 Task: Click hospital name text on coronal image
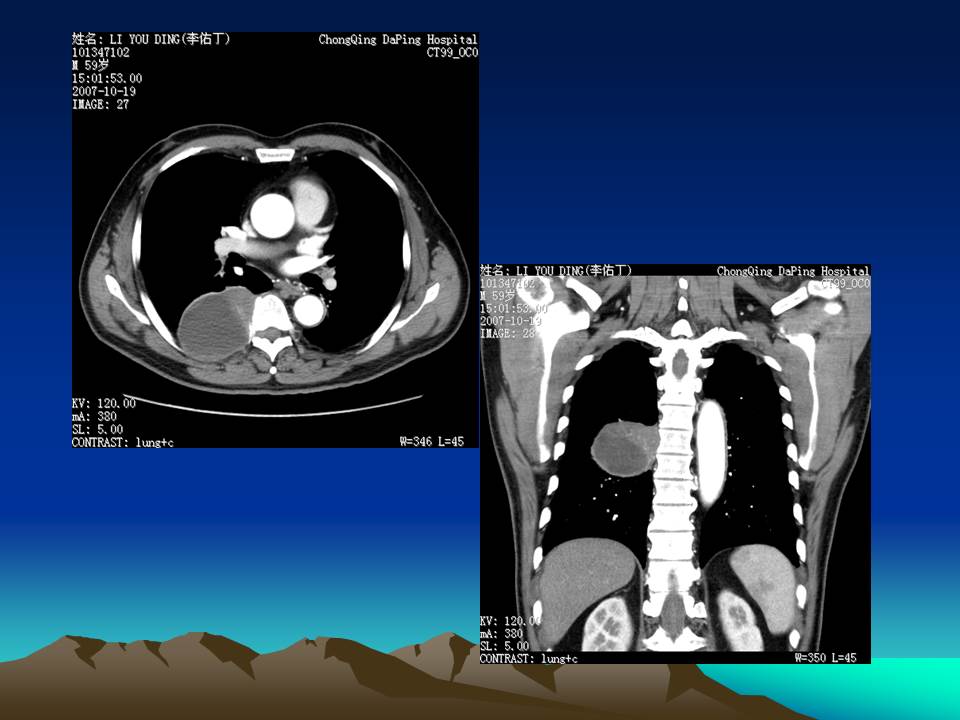click(792, 271)
